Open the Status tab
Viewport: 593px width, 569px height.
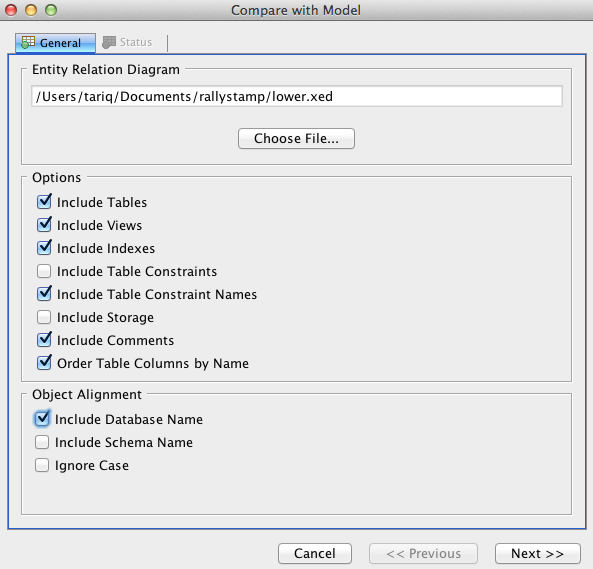[127, 42]
